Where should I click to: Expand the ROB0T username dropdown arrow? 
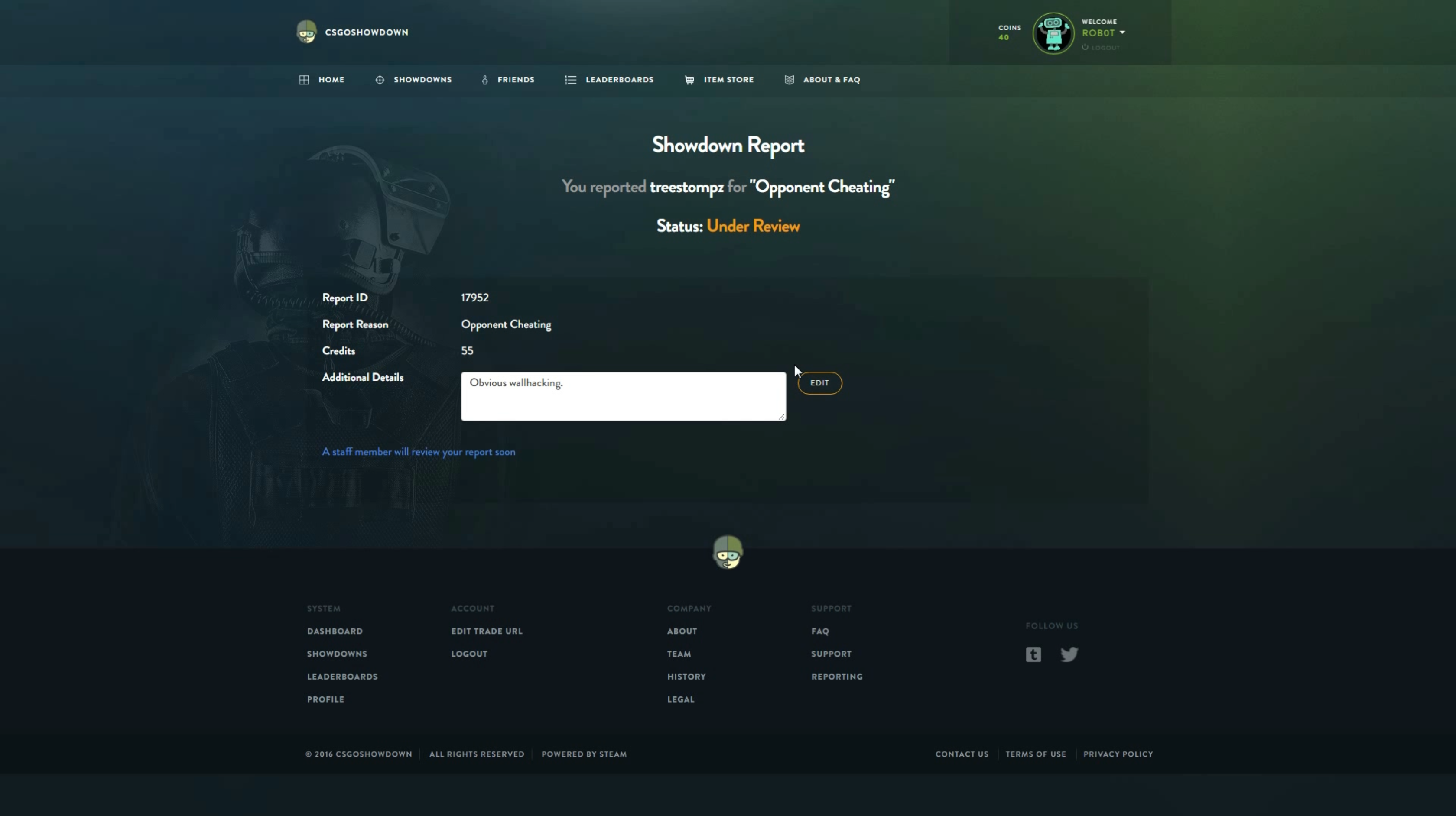click(1122, 33)
